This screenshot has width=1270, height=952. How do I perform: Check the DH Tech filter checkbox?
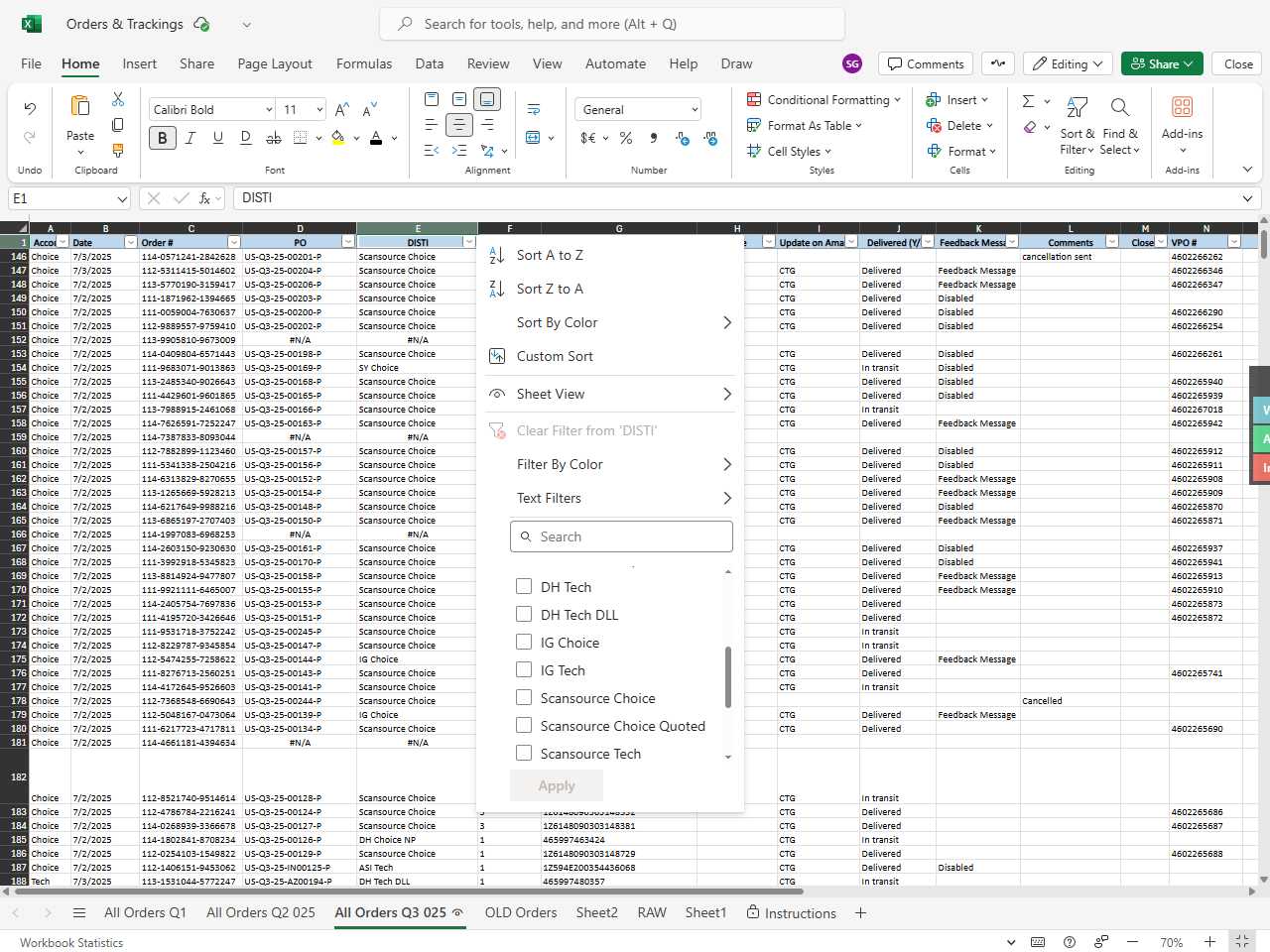pos(524,586)
